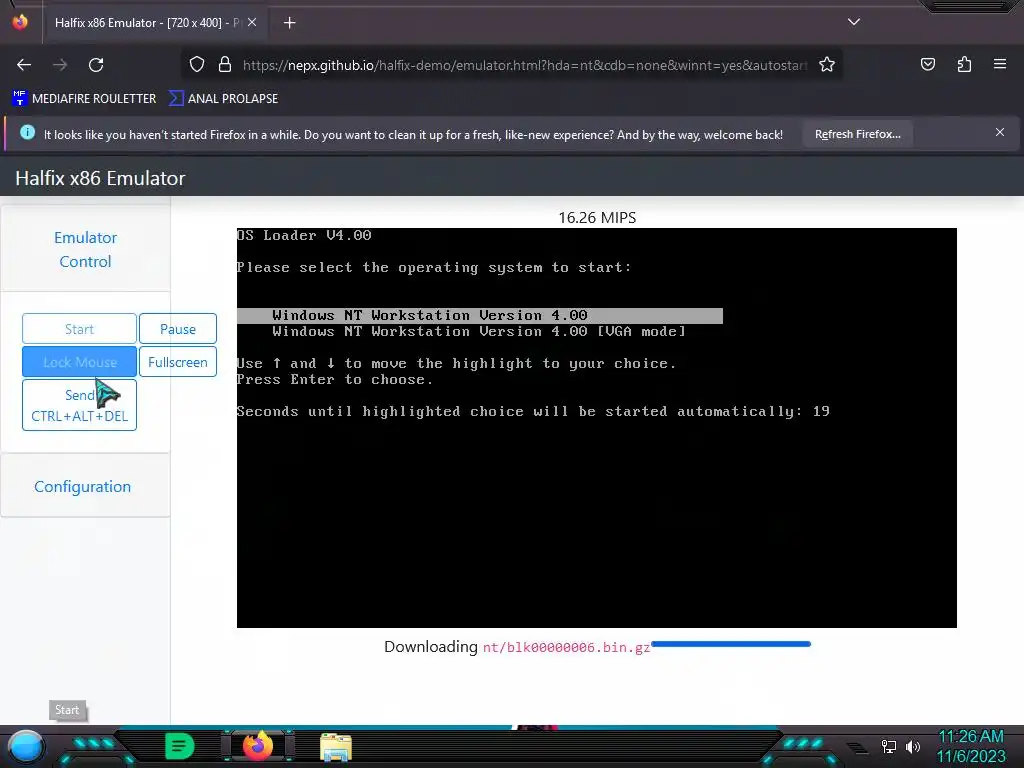Viewport: 1024px width, 768px height.
Task: Open the tracking protection shield icon
Action: coord(197,65)
